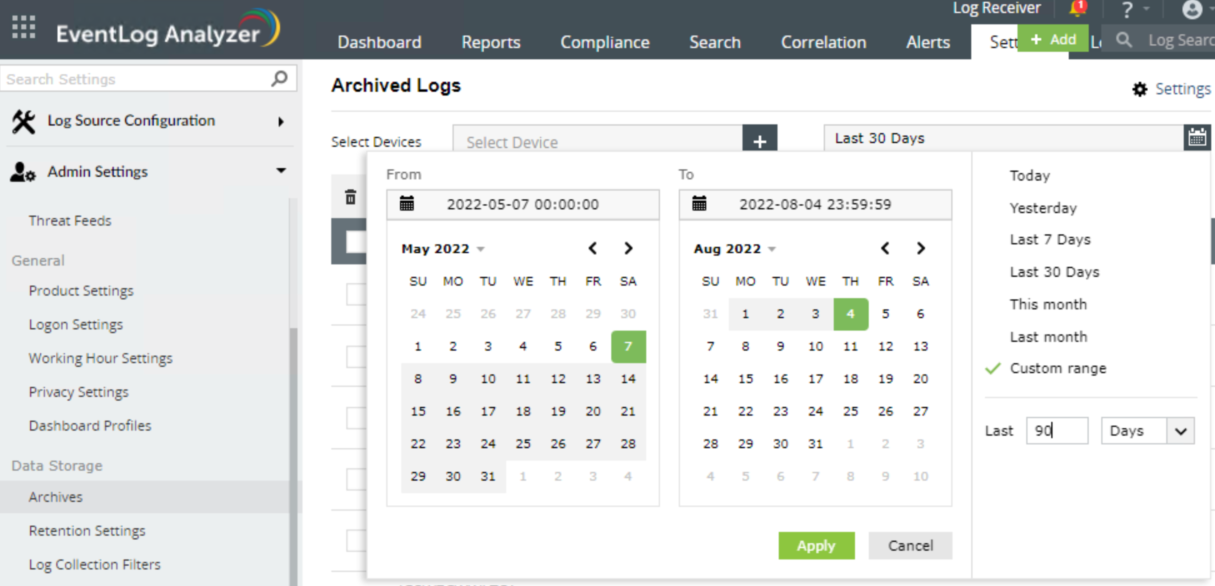Click the search magnifier in Search Settings
The height and width of the screenshot is (586, 1215).
point(279,78)
